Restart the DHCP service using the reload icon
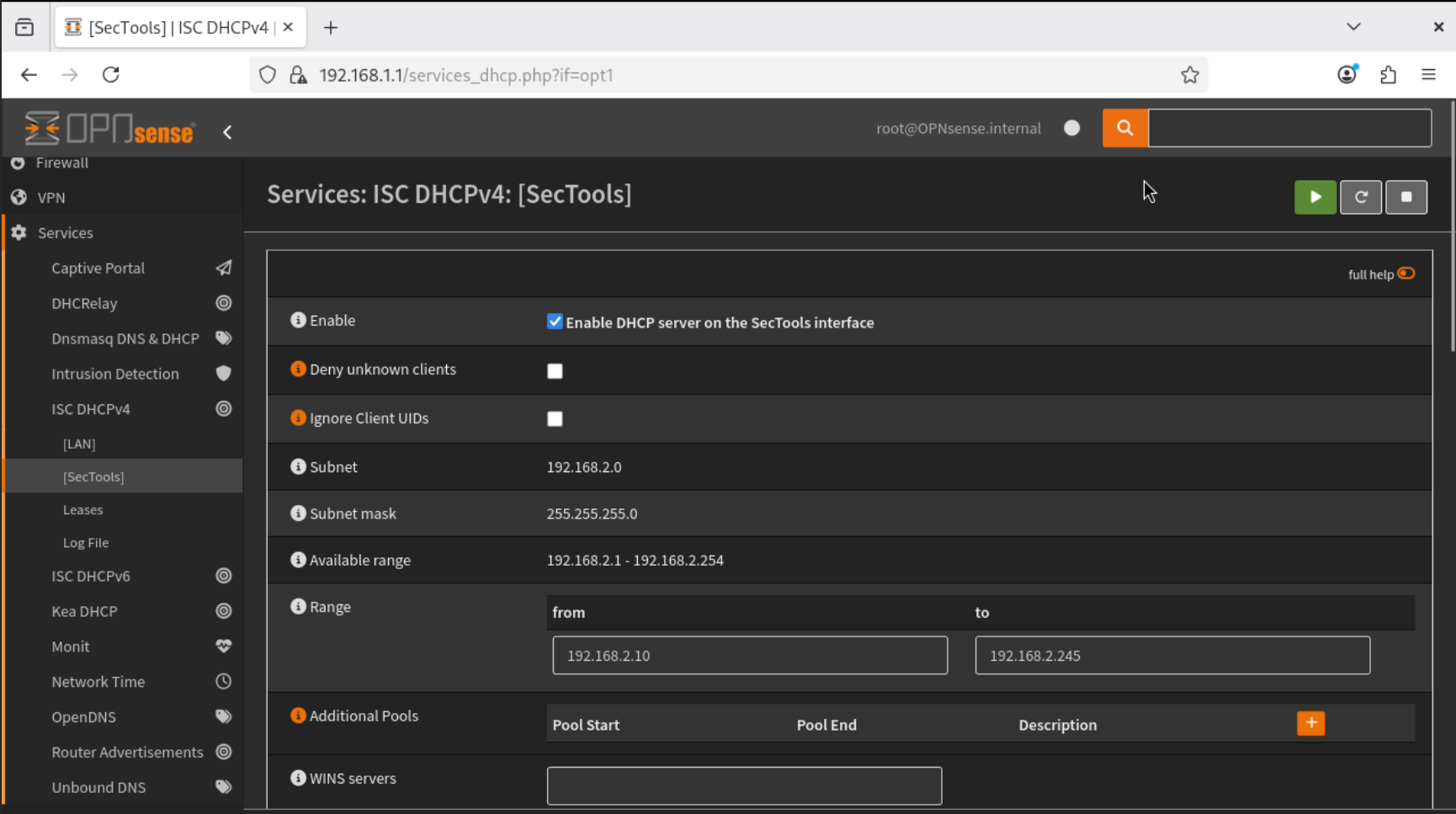The image size is (1456, 814). pos(1360,197)
